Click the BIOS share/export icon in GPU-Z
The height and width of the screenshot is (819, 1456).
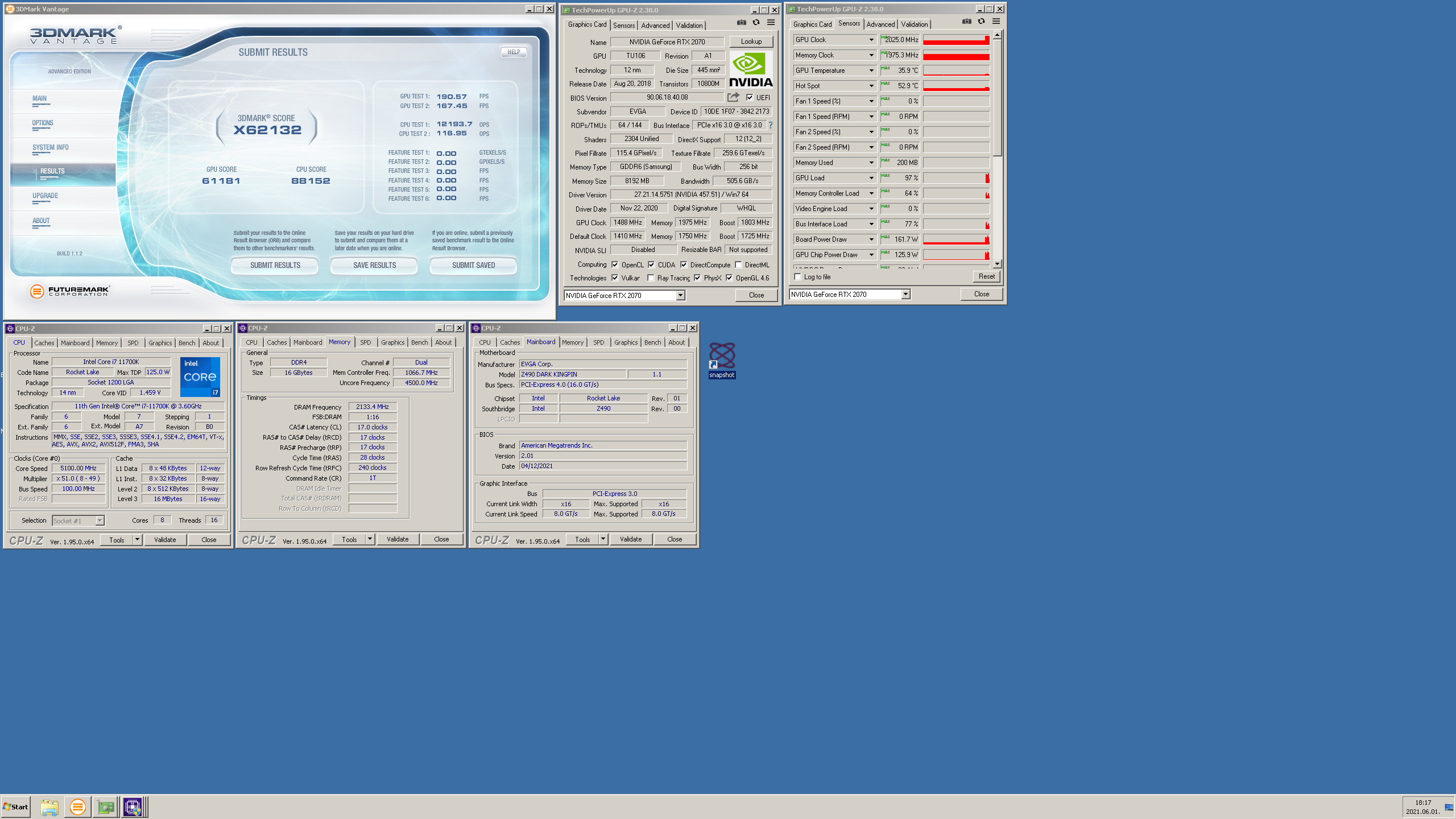click(x=733, y=97)
